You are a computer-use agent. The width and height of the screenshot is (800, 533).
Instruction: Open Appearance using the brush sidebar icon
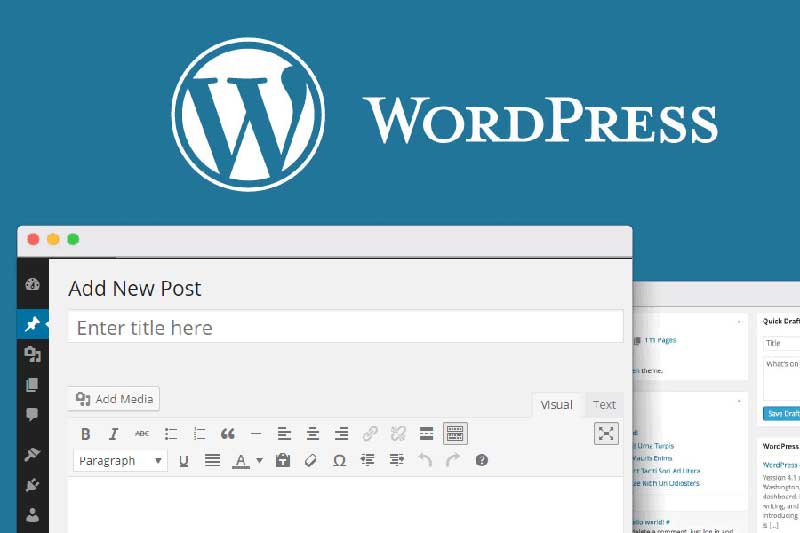click(32, 454)
